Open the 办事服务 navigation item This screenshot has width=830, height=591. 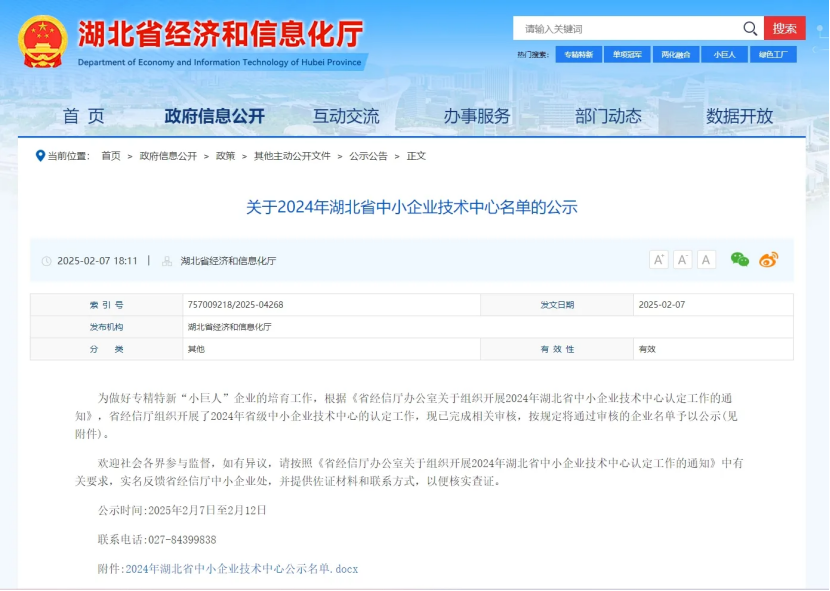(476, 116)
